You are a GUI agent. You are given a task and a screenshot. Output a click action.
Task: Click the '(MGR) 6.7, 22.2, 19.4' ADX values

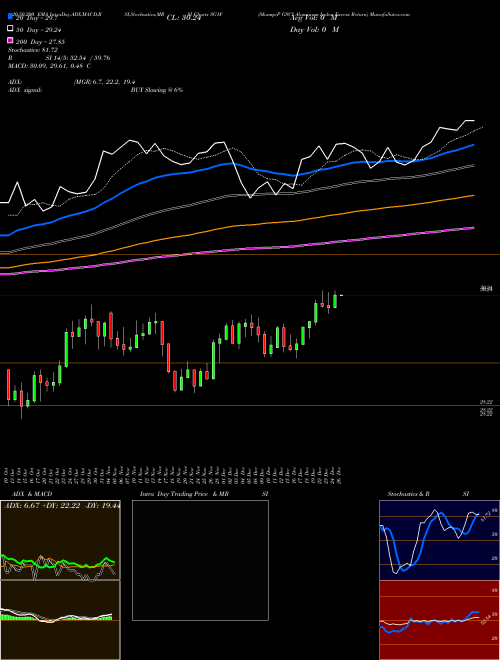pyautogui.click(x=105, y=82)
